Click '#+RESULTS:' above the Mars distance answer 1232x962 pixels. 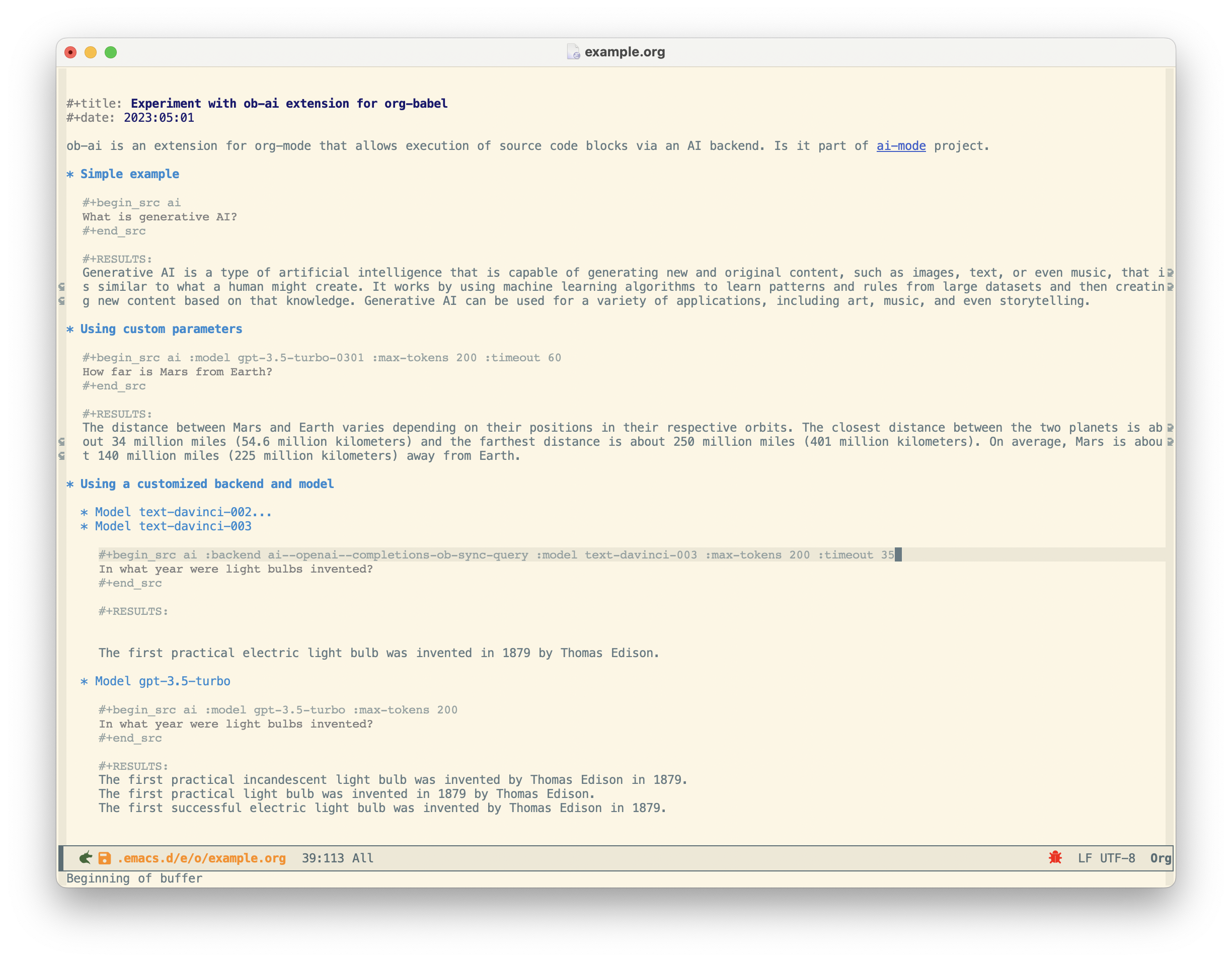click(x=117, y=414)
